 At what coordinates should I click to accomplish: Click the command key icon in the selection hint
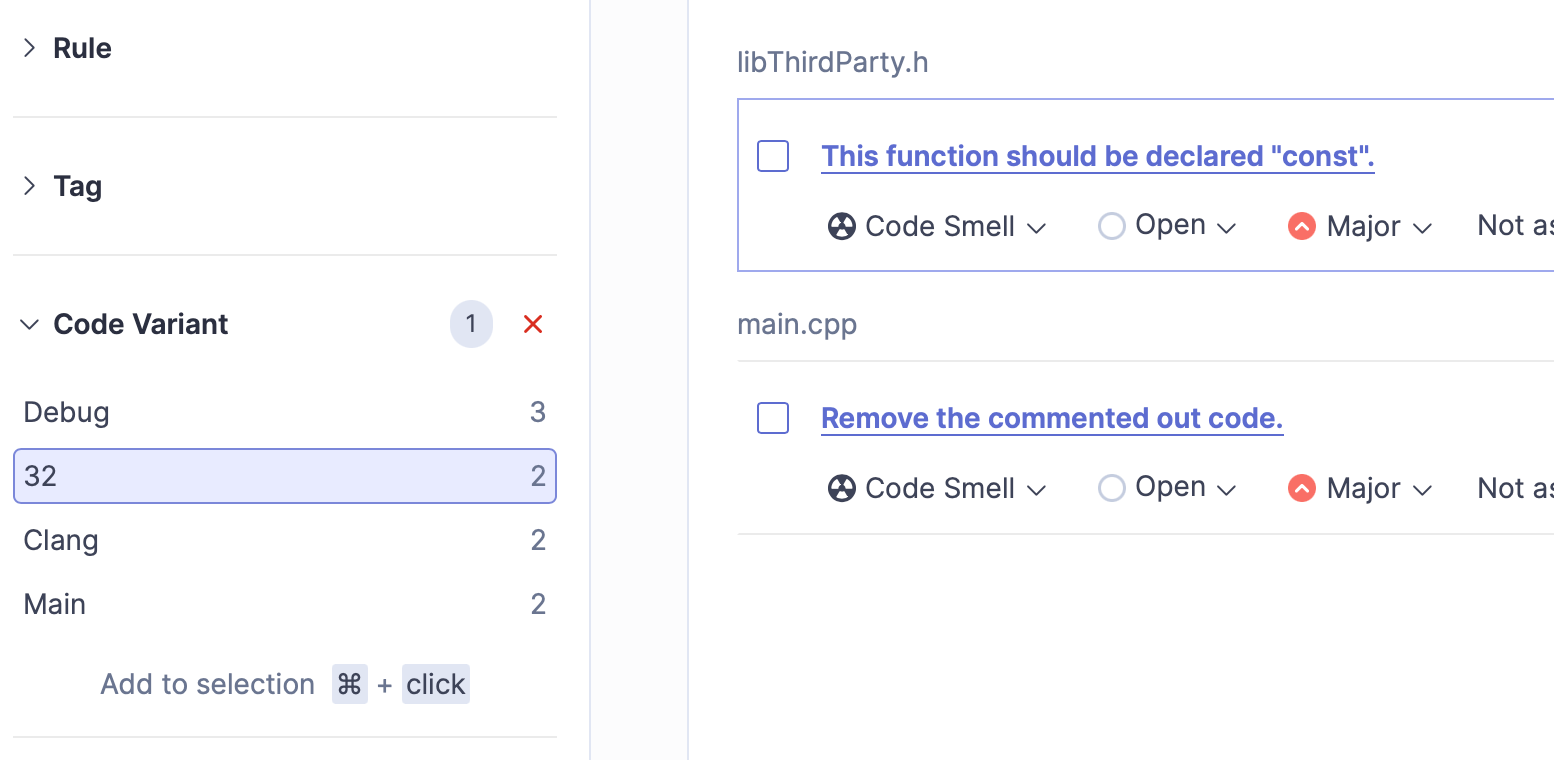pyautogui.click(x=349, y=684)
